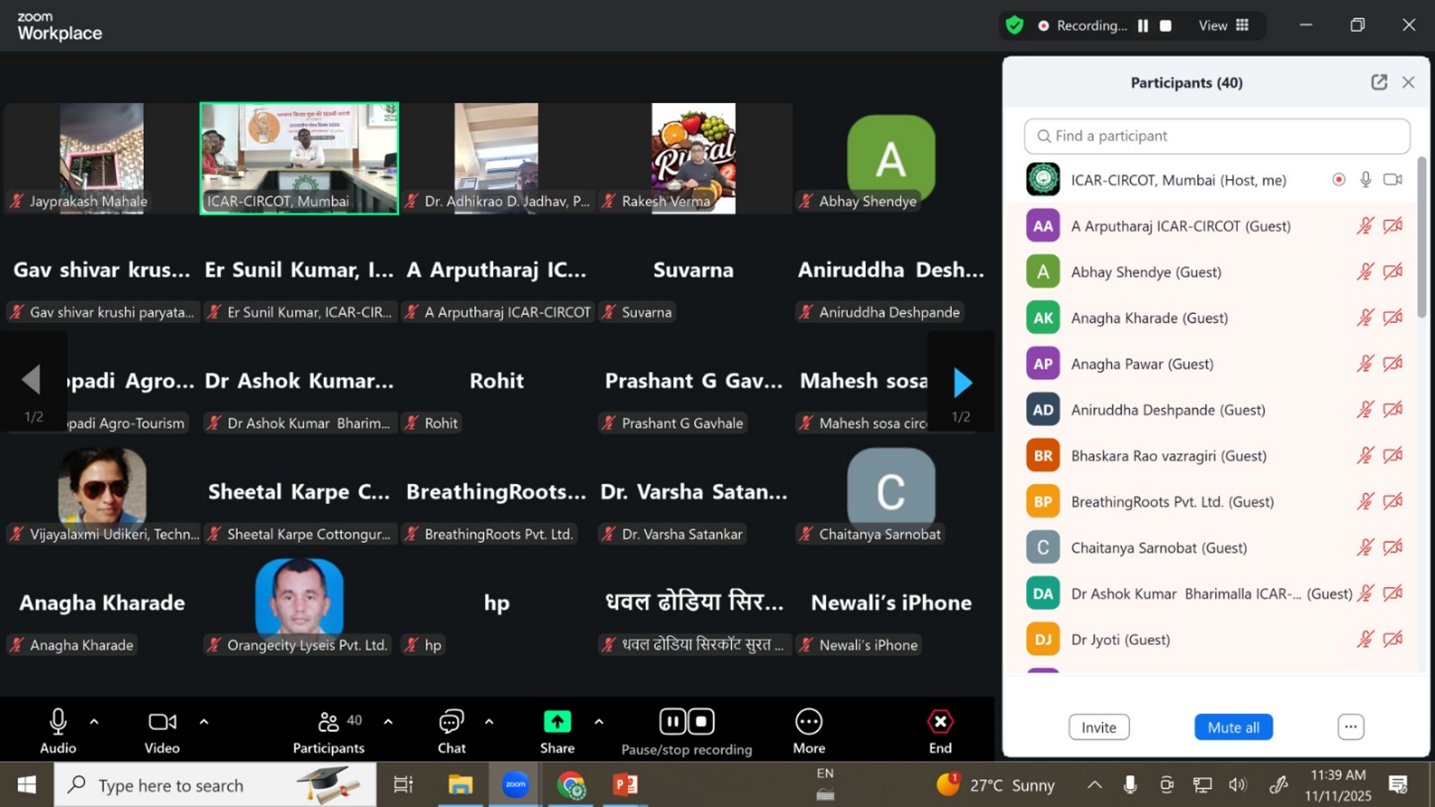Screen dimensions: 1435x807
Task: Open the Chat panel icon
Action: pos(451,722)
